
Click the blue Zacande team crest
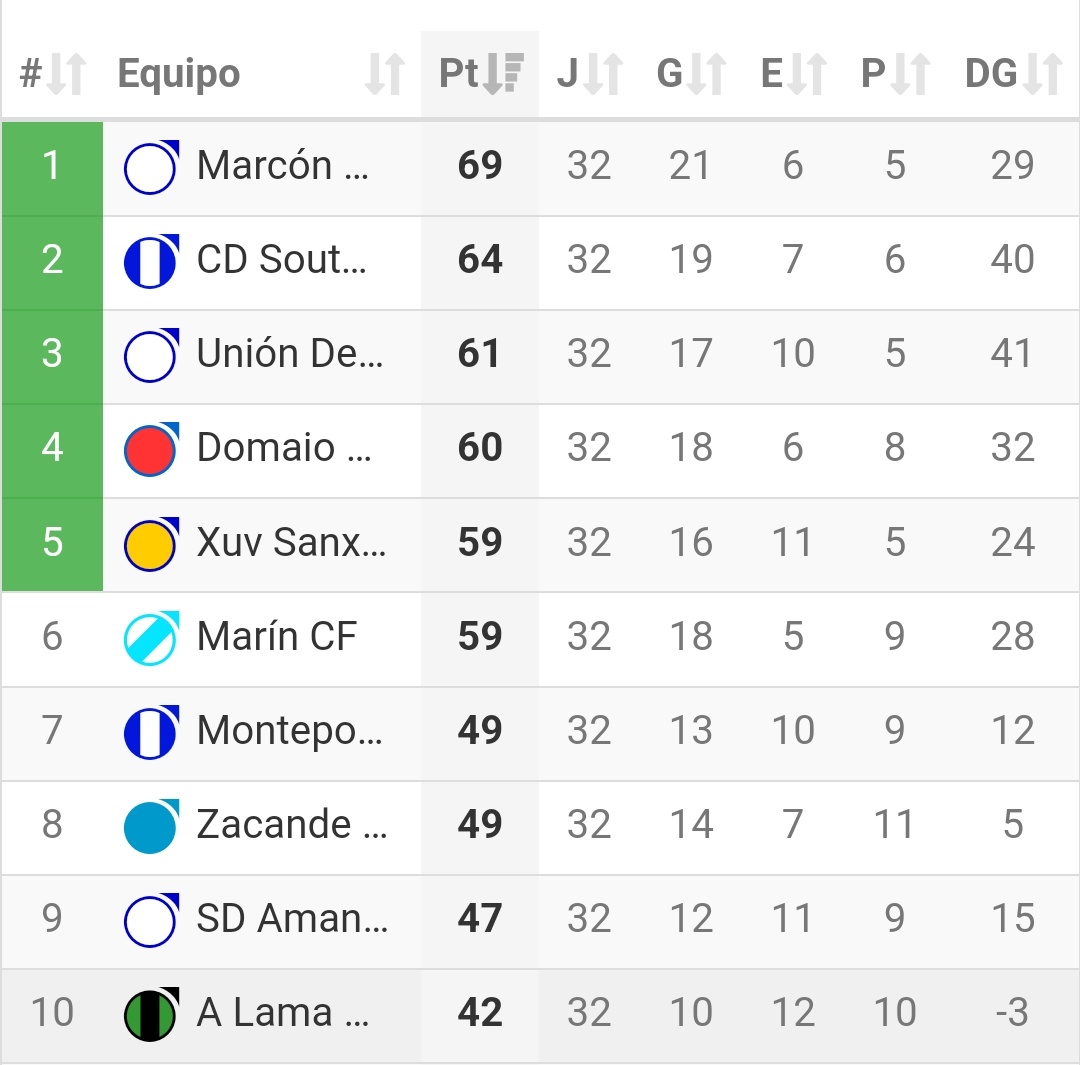pos(151,826)
